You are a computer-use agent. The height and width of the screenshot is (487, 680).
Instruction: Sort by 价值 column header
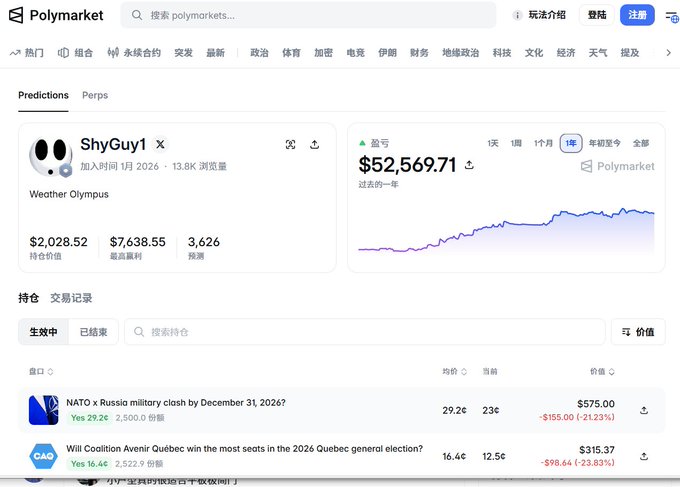[602, 372]
